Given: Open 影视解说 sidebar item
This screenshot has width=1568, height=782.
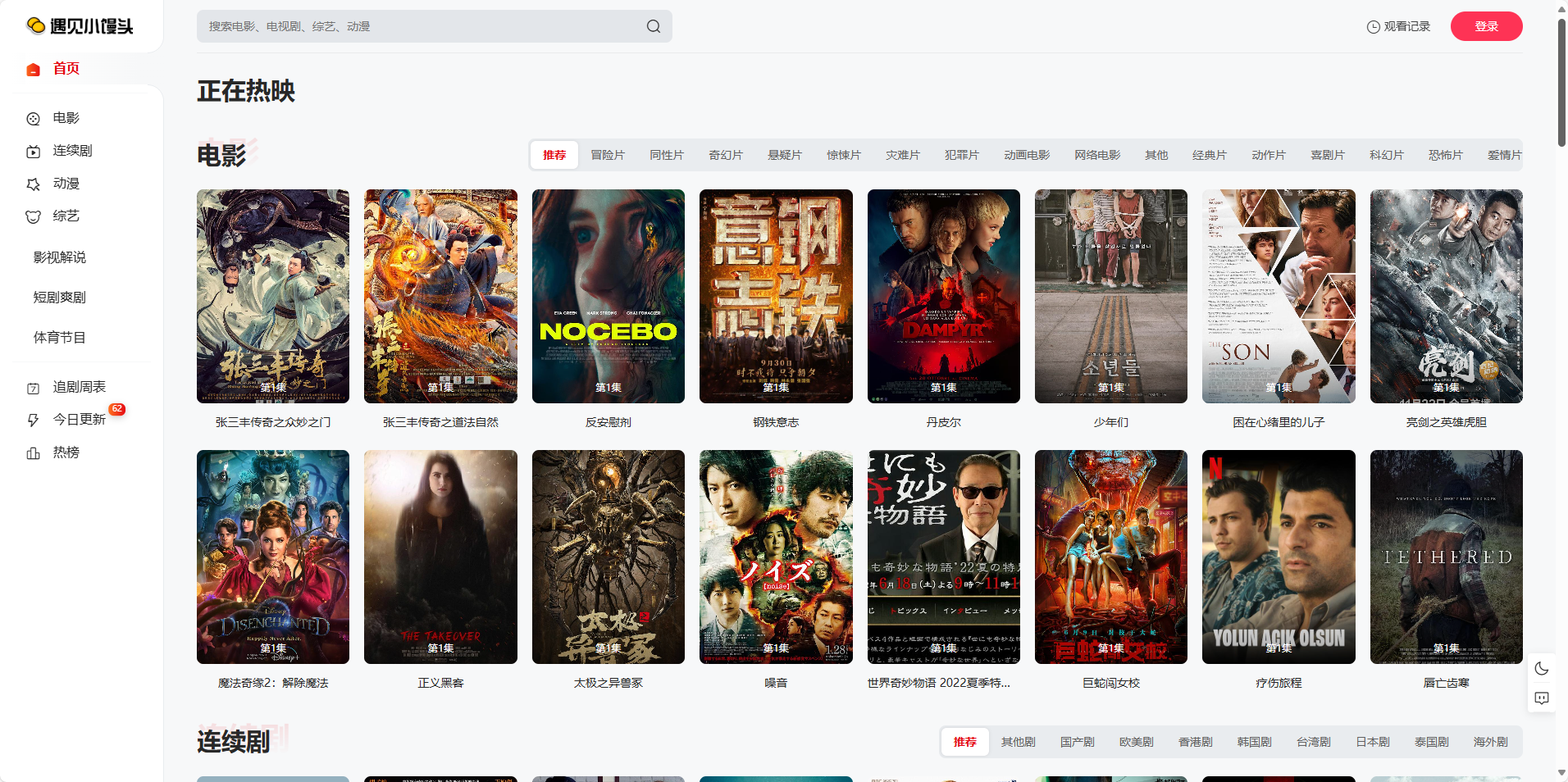Looking at the screenshot, I should [x=60, y=257].
